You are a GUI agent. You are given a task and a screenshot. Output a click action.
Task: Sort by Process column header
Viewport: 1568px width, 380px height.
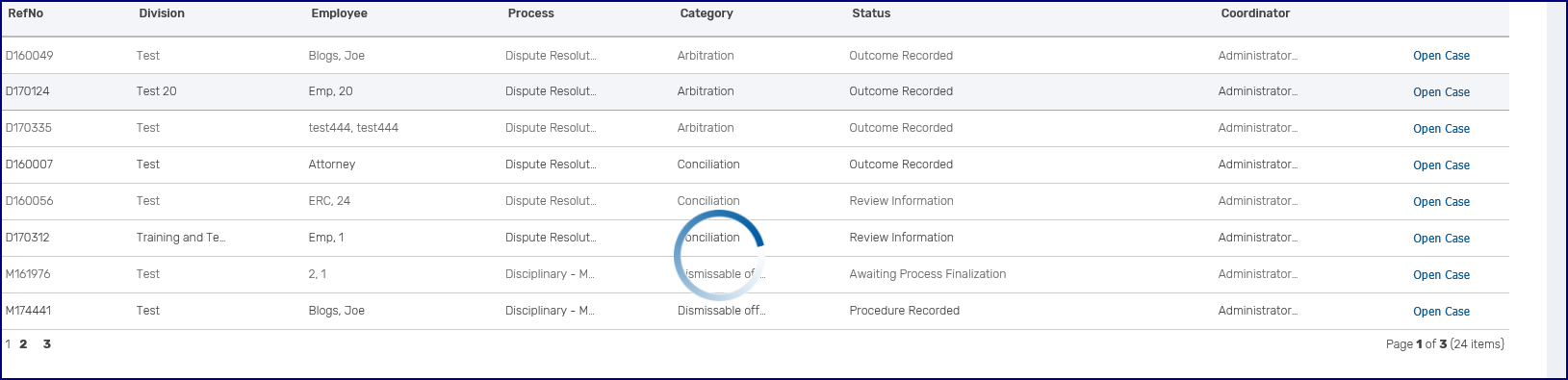click(x=531, y=13)
